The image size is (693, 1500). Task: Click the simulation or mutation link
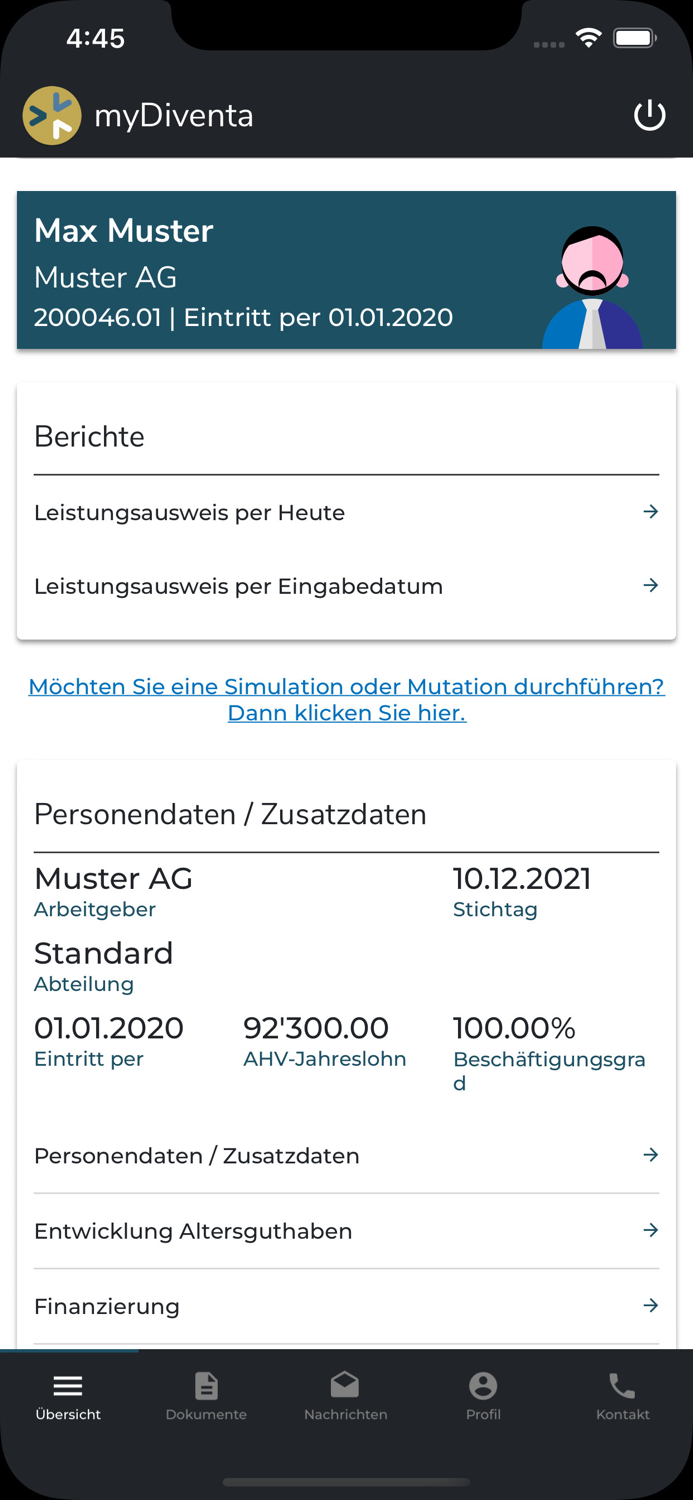pos(346,699)
